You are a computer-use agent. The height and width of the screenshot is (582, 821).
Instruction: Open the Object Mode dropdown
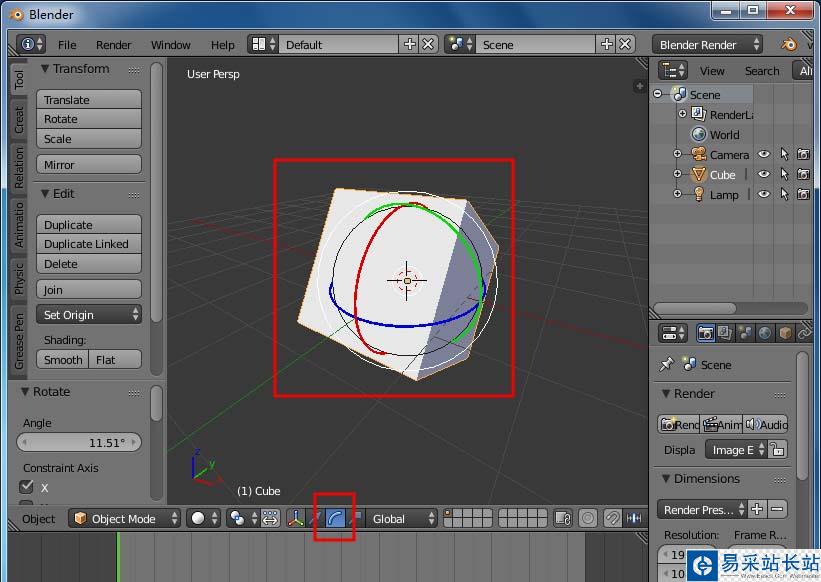click(124, 518)
